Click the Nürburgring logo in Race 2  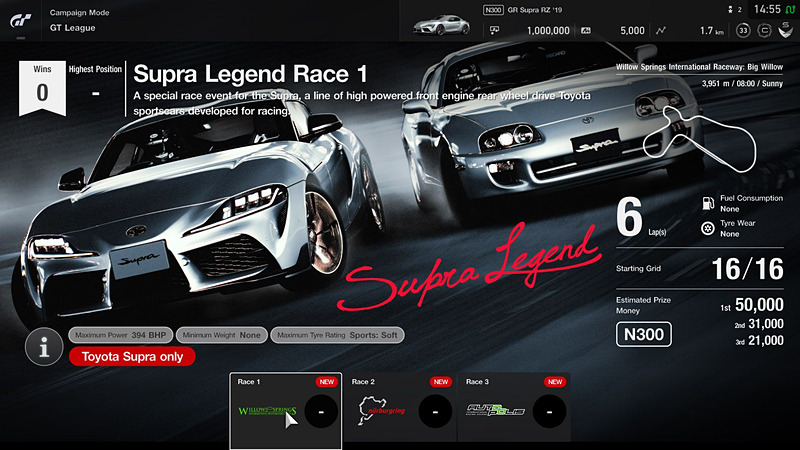[381, 410]
